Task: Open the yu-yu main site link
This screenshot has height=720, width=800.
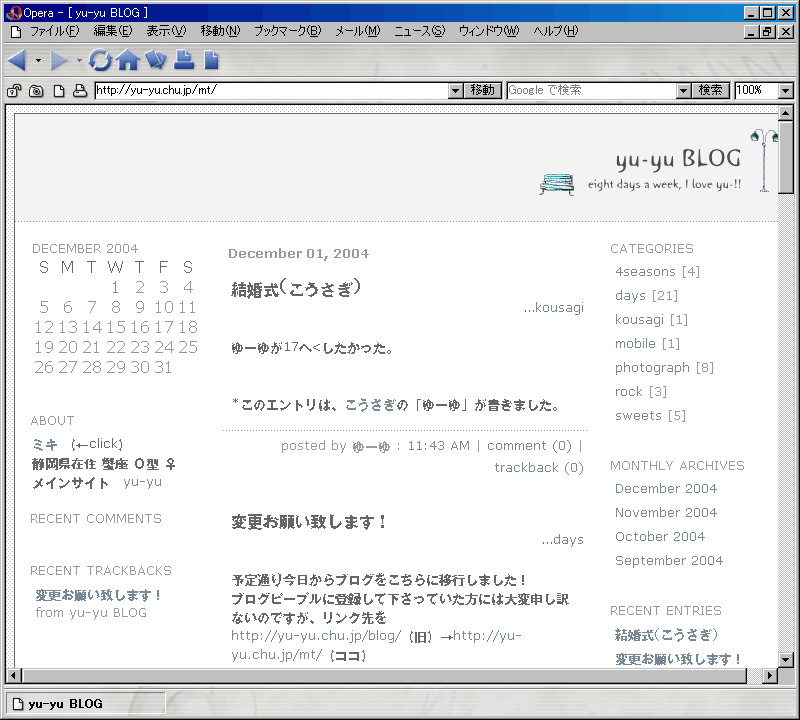Action: click(142, 482)
